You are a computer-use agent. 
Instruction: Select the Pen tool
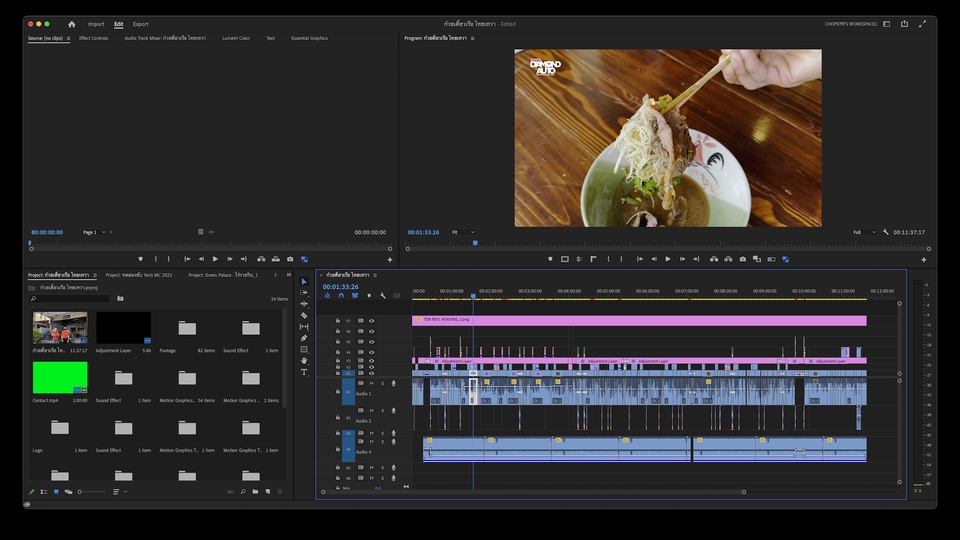pyautogui.click(x=304, y=338)
